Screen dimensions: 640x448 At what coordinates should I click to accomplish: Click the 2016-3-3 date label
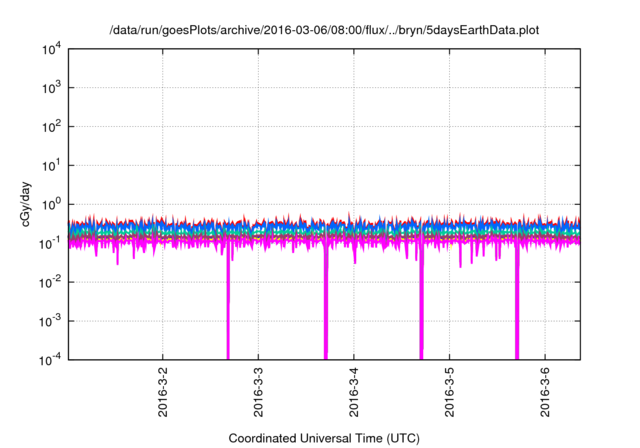258,392
